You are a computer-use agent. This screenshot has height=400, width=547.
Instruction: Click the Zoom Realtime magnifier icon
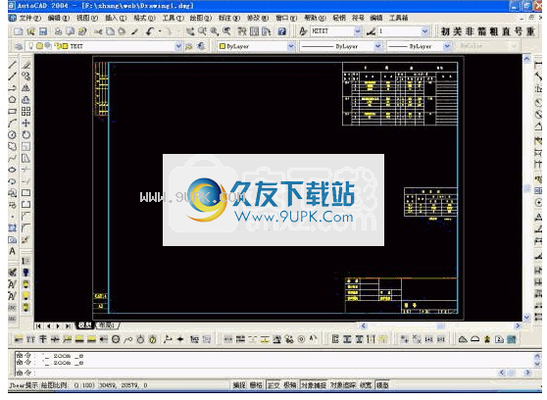[202, 32]
